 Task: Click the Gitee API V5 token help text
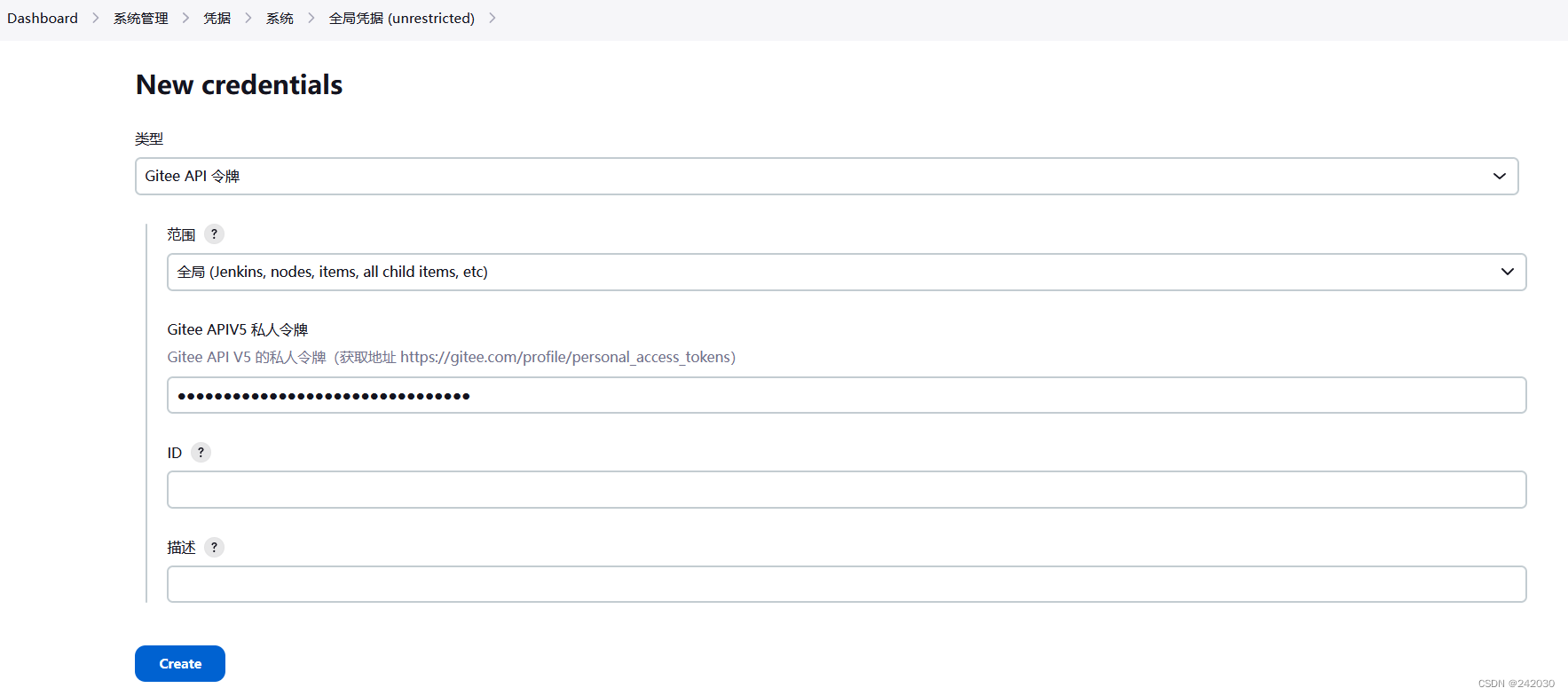click(x=451, y=357)
